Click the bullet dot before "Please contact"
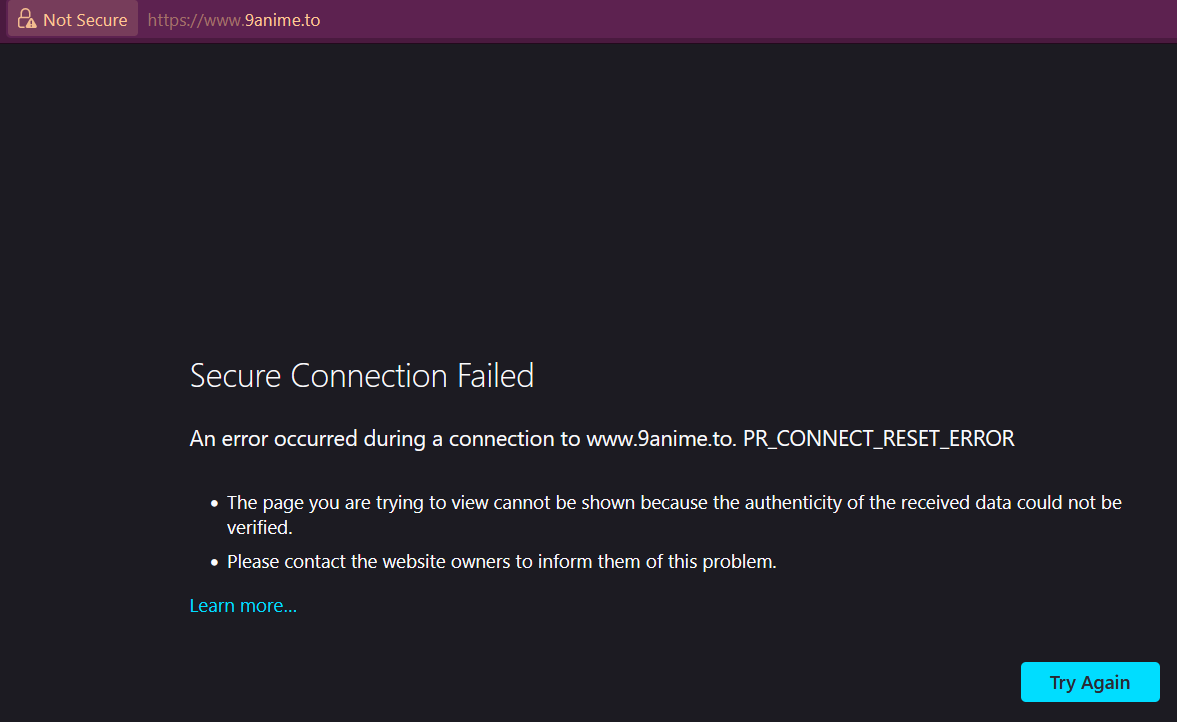 pyautogui.click(x=214, y=563)
